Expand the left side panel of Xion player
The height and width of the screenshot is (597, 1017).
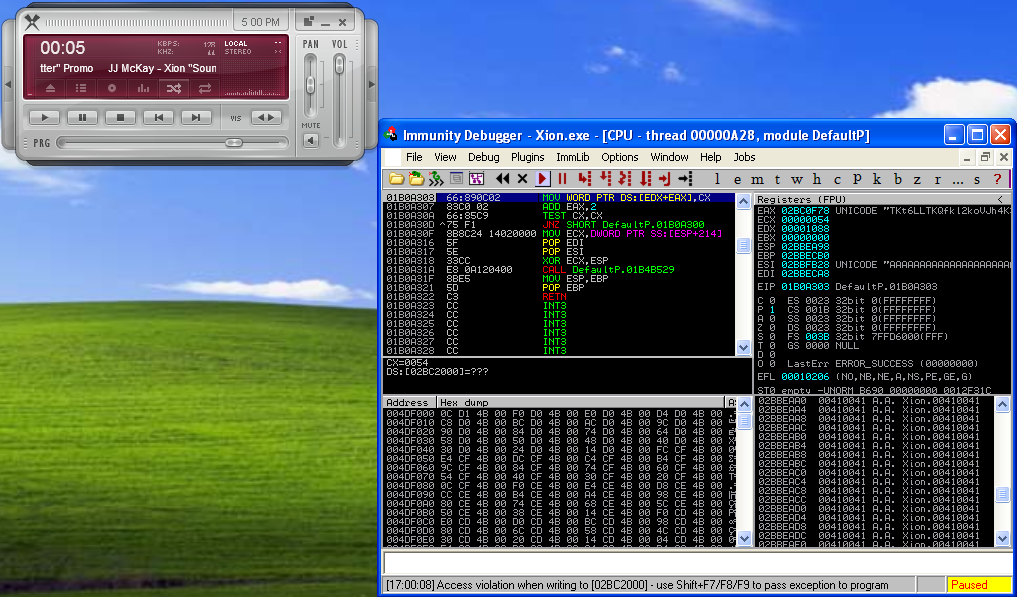pyautogui.click(x=9, y=84)
